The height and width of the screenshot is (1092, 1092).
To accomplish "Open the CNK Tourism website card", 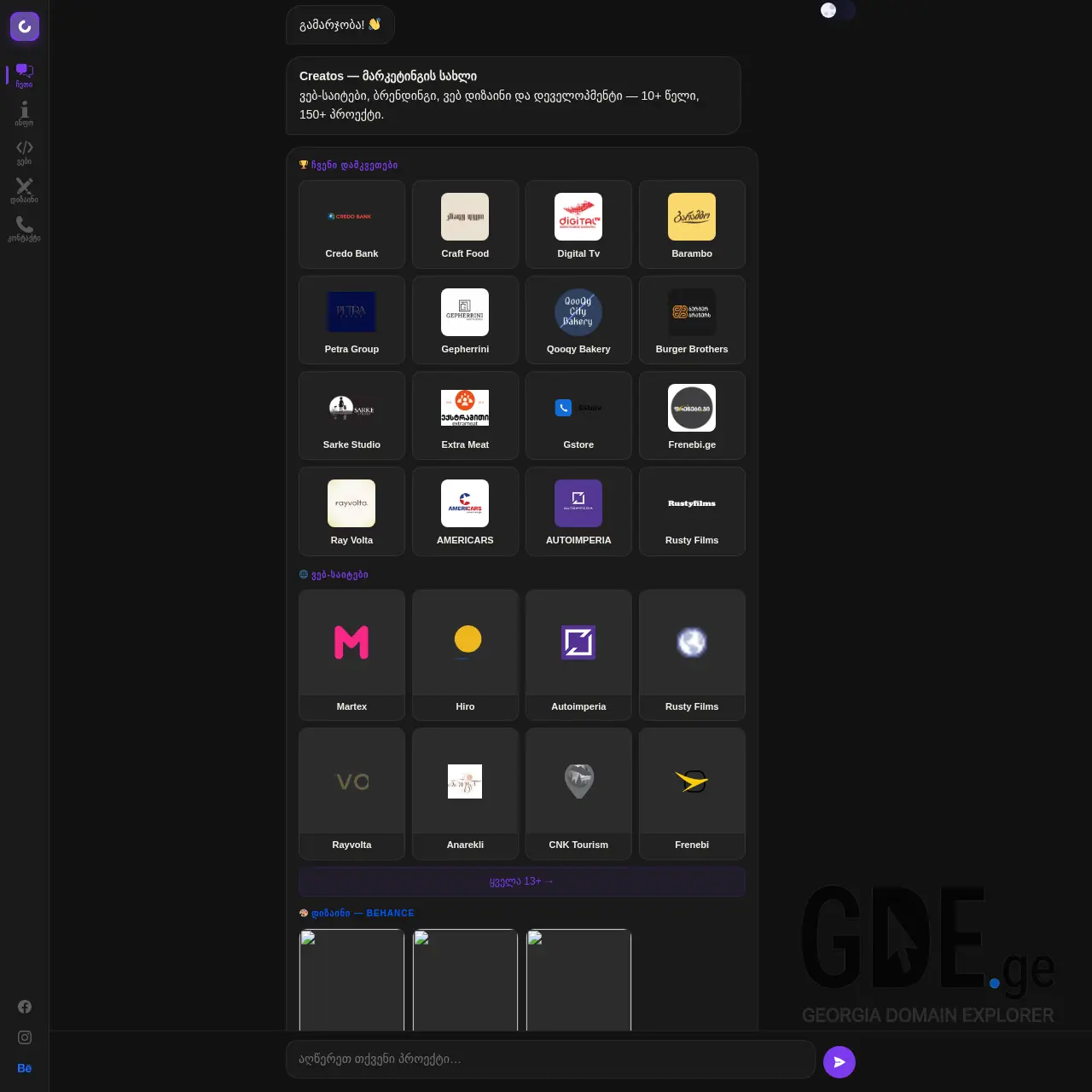I will 578,793.
